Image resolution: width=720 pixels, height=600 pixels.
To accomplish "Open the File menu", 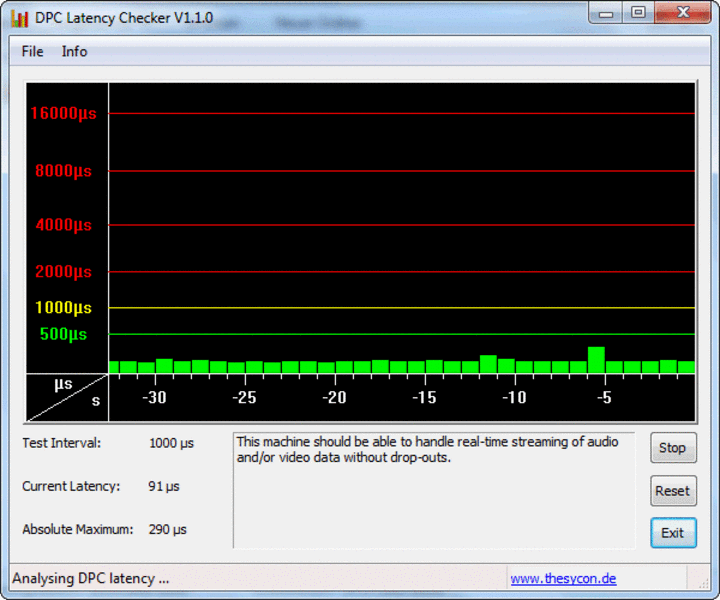I will coord(32,51).
